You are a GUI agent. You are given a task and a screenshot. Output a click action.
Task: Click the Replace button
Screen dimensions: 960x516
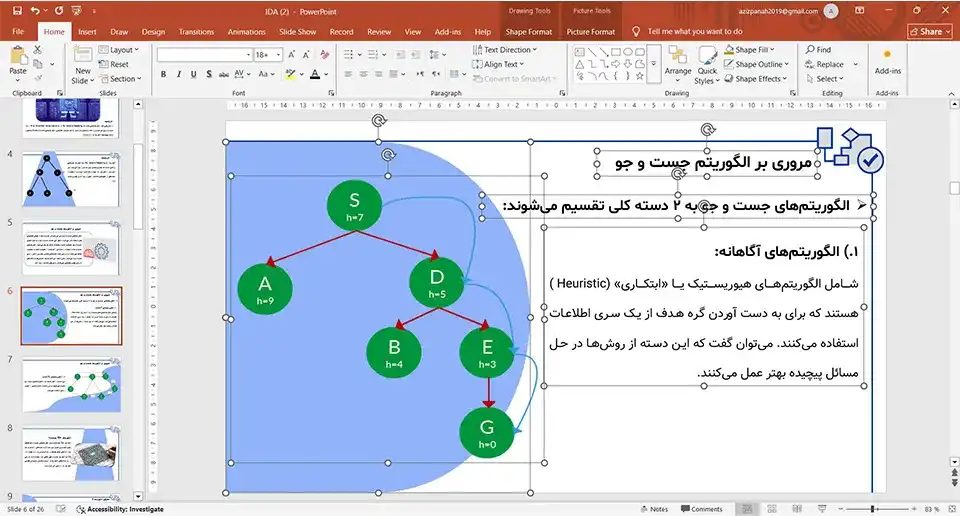825,64
